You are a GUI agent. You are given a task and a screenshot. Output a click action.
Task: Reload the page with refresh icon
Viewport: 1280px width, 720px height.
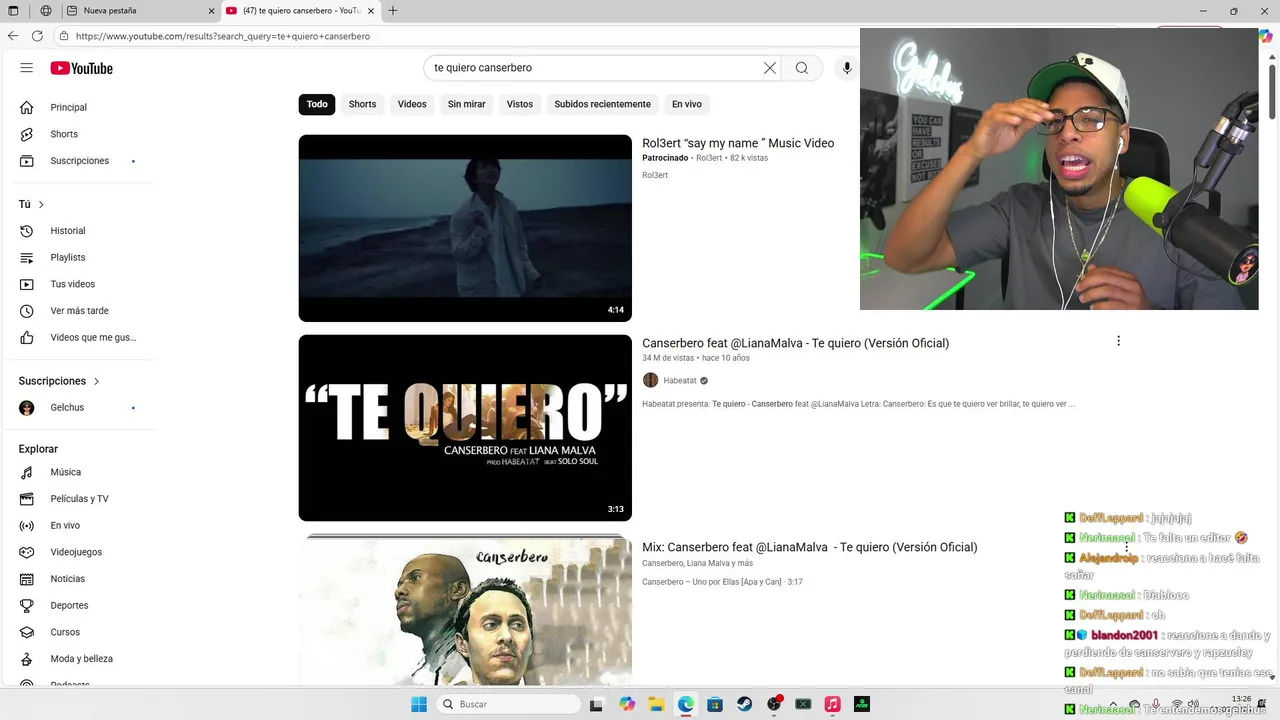click(x=37, y=36)
